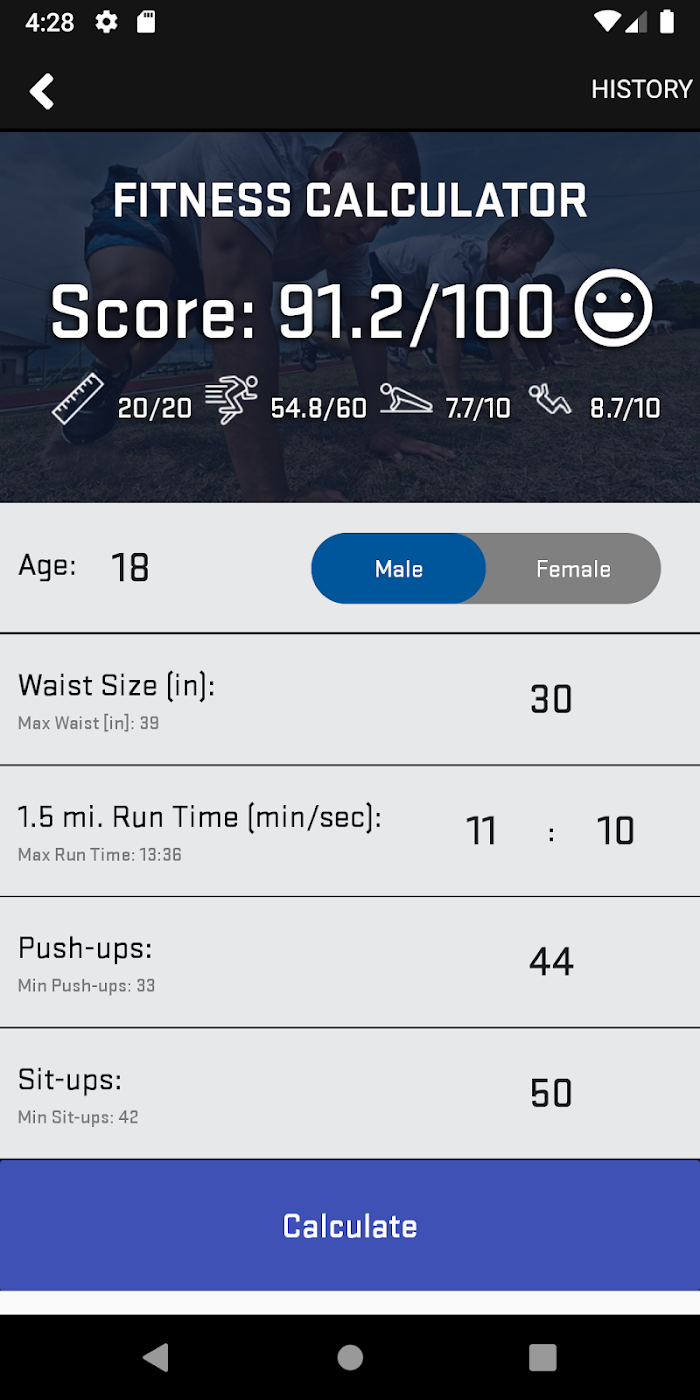Edit the waist size value 30

(551, 699)
